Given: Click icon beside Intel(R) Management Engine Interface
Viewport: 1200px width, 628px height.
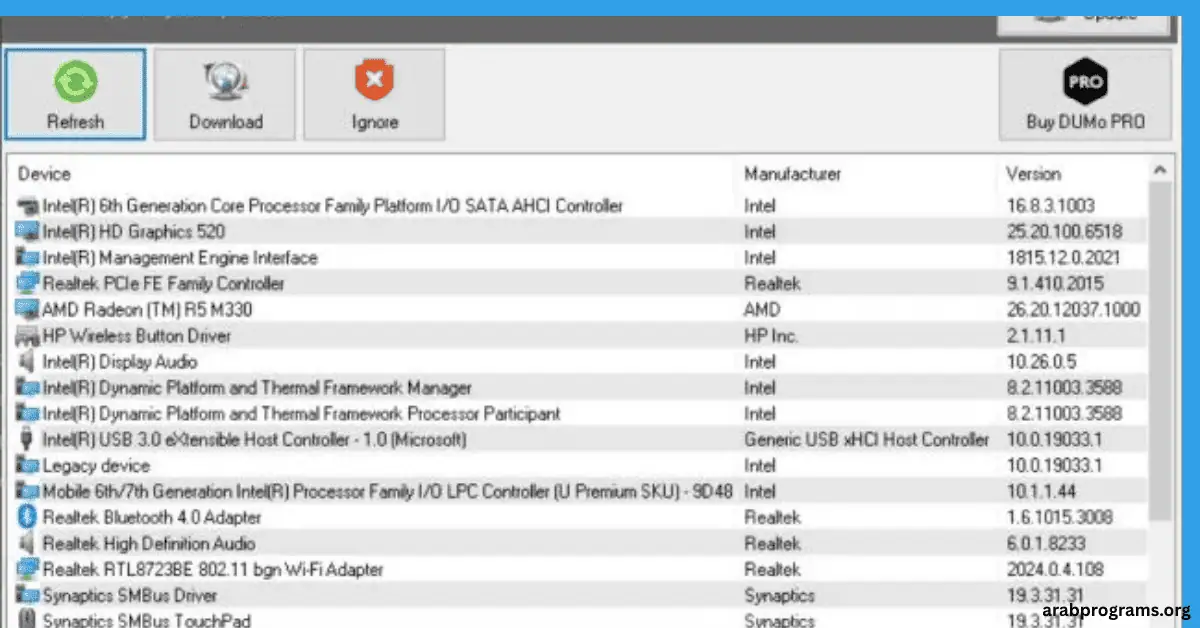Looking at the screenshot, I should pos(27,258).
